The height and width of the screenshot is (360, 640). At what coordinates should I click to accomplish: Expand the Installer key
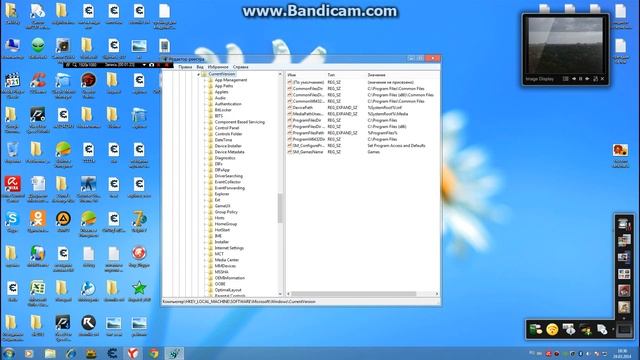click(205, 242)
